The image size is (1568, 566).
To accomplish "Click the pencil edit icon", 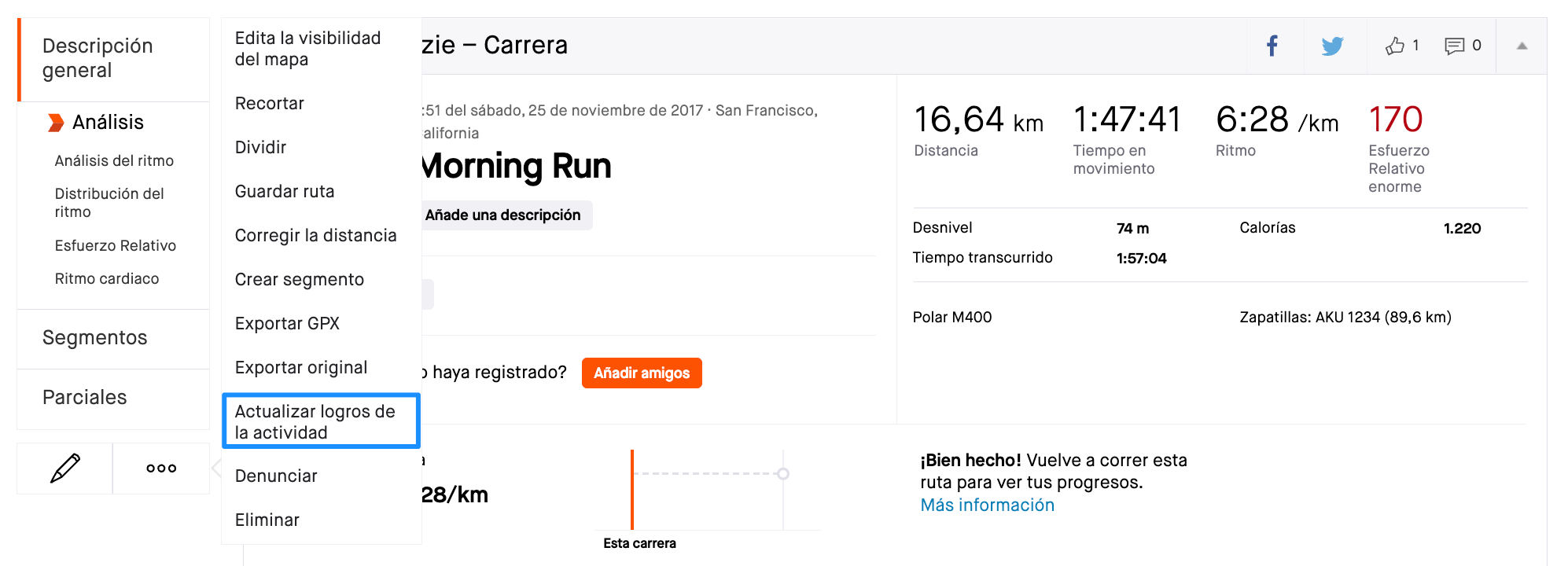I will [65, 468].
